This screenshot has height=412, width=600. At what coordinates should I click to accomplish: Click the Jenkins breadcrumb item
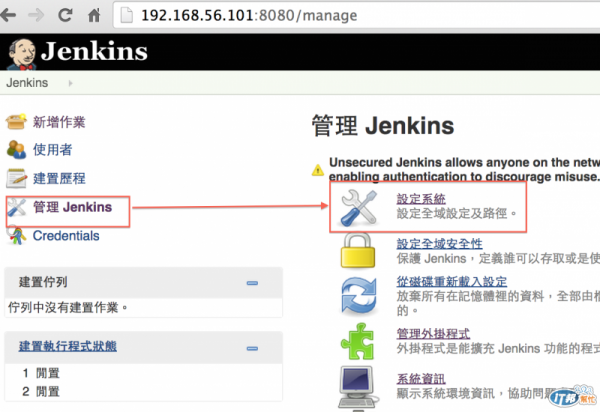[27, 83]
